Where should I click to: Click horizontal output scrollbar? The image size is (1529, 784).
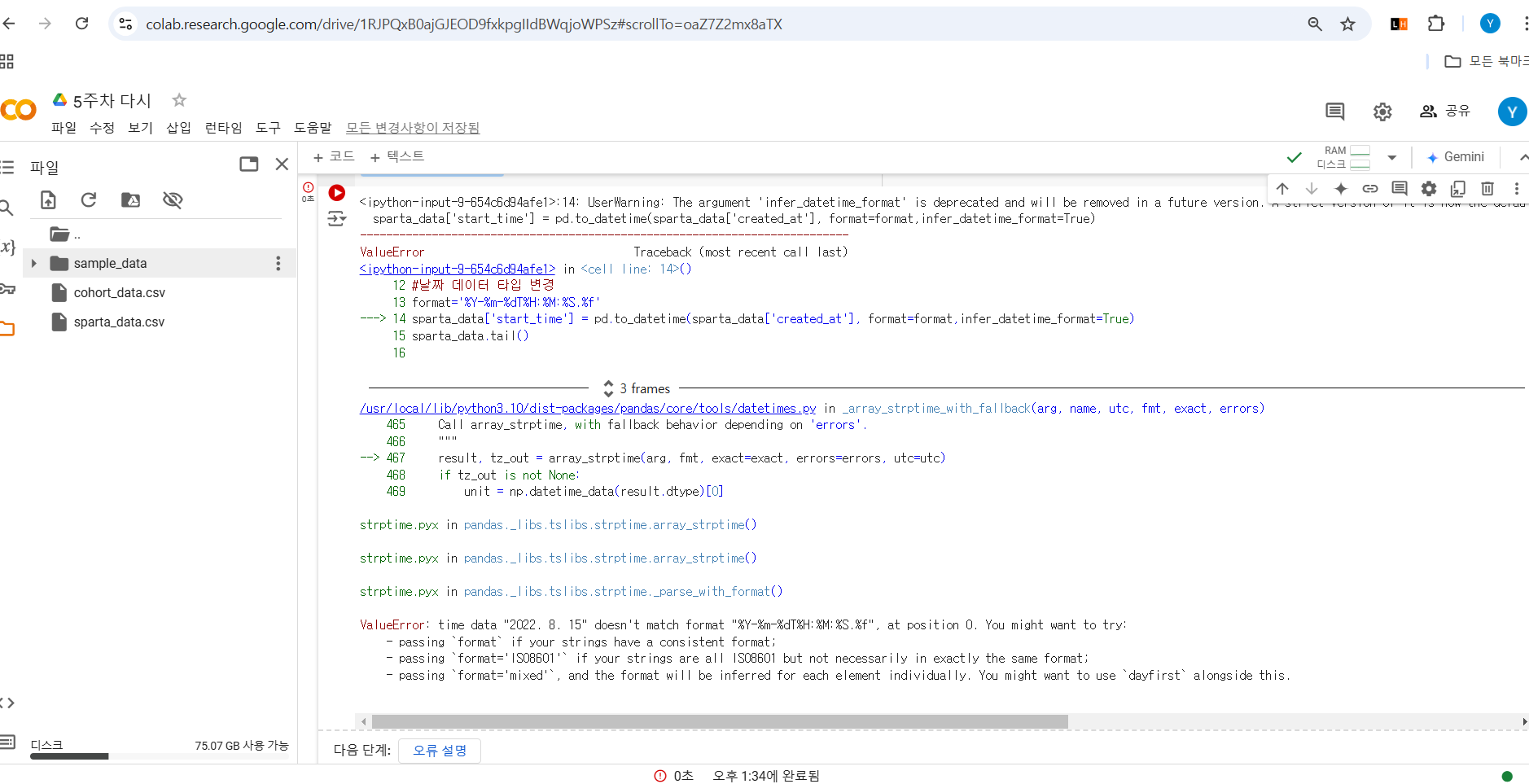[720, 722]
